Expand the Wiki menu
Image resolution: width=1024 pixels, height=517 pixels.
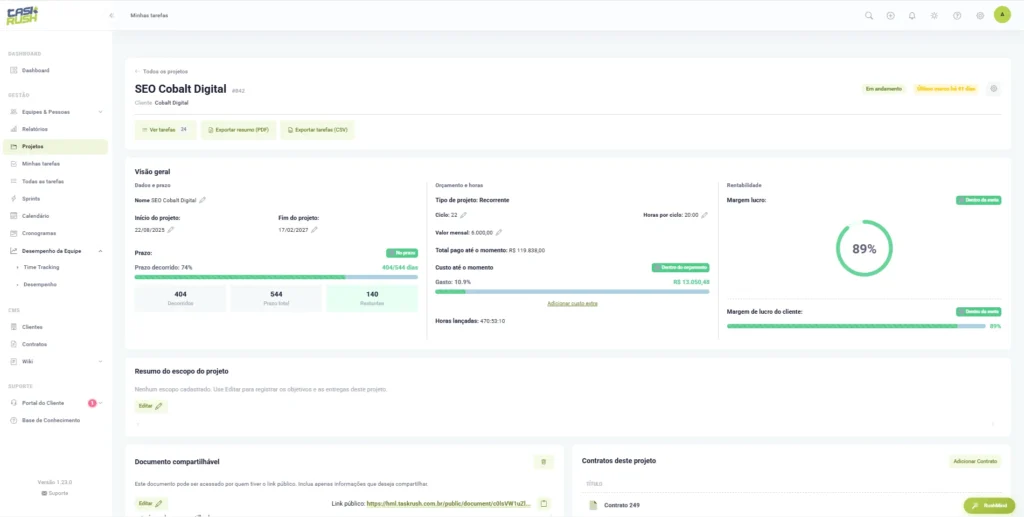[x=56, y=362]
